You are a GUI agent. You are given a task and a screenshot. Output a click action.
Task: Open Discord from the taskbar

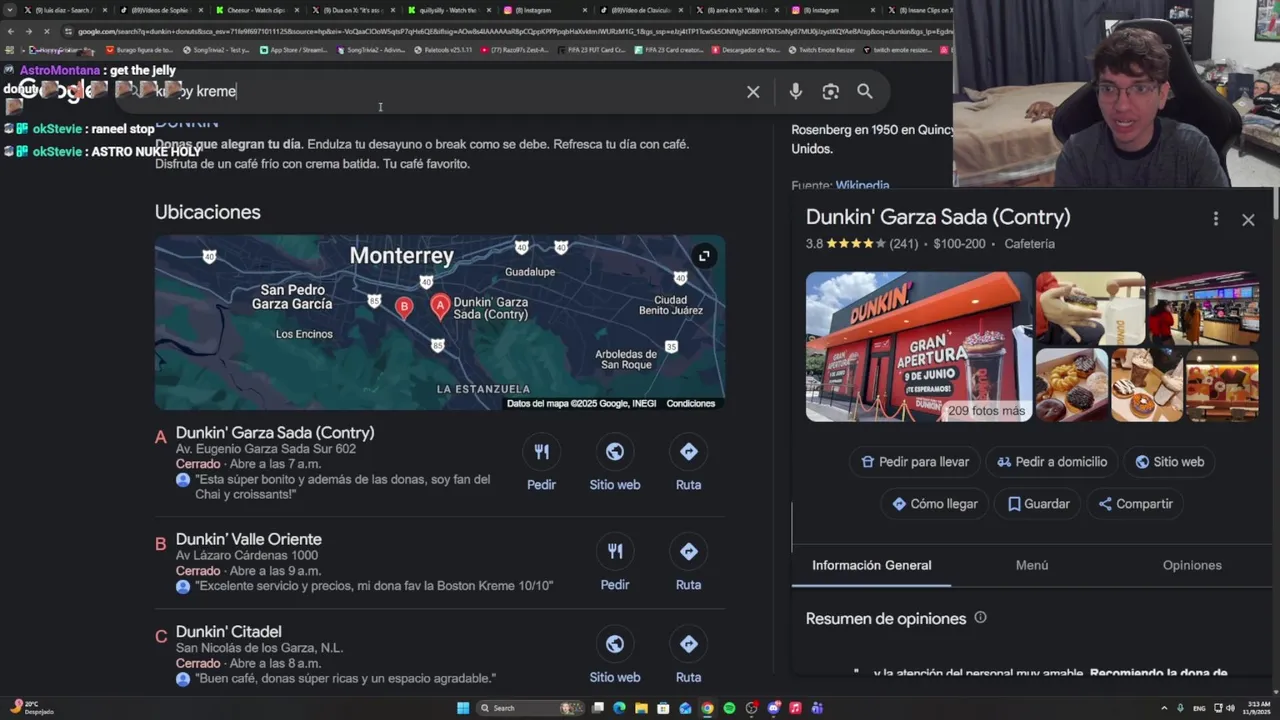point(773,708)
